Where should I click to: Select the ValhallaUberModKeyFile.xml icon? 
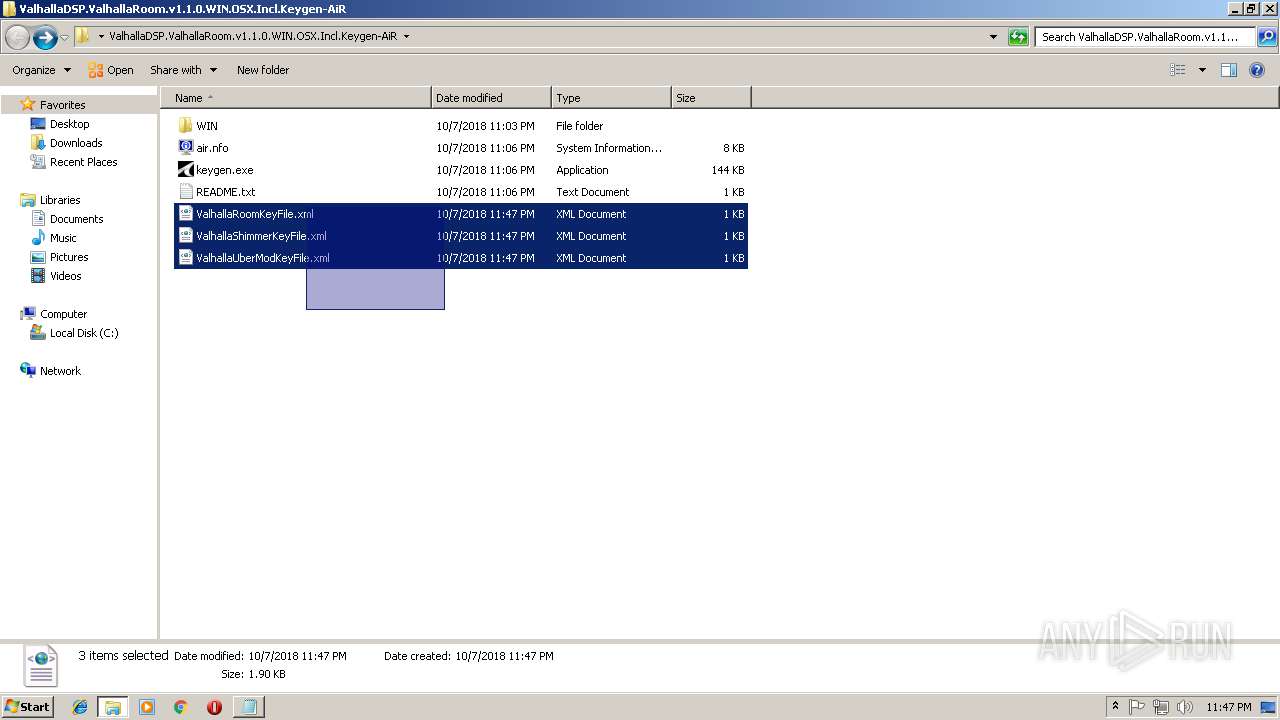click(185, 258)
